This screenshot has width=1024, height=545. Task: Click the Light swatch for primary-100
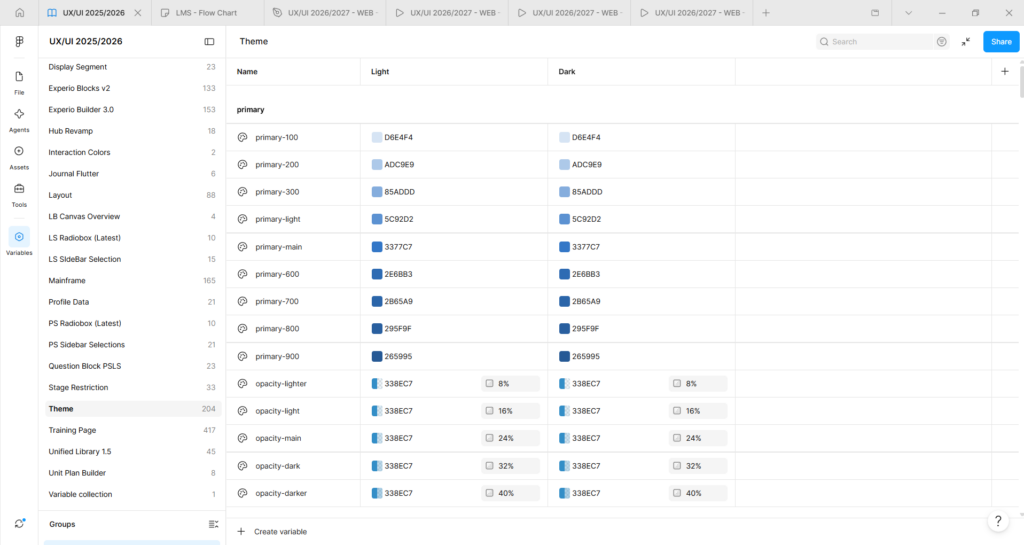(377, 137)
